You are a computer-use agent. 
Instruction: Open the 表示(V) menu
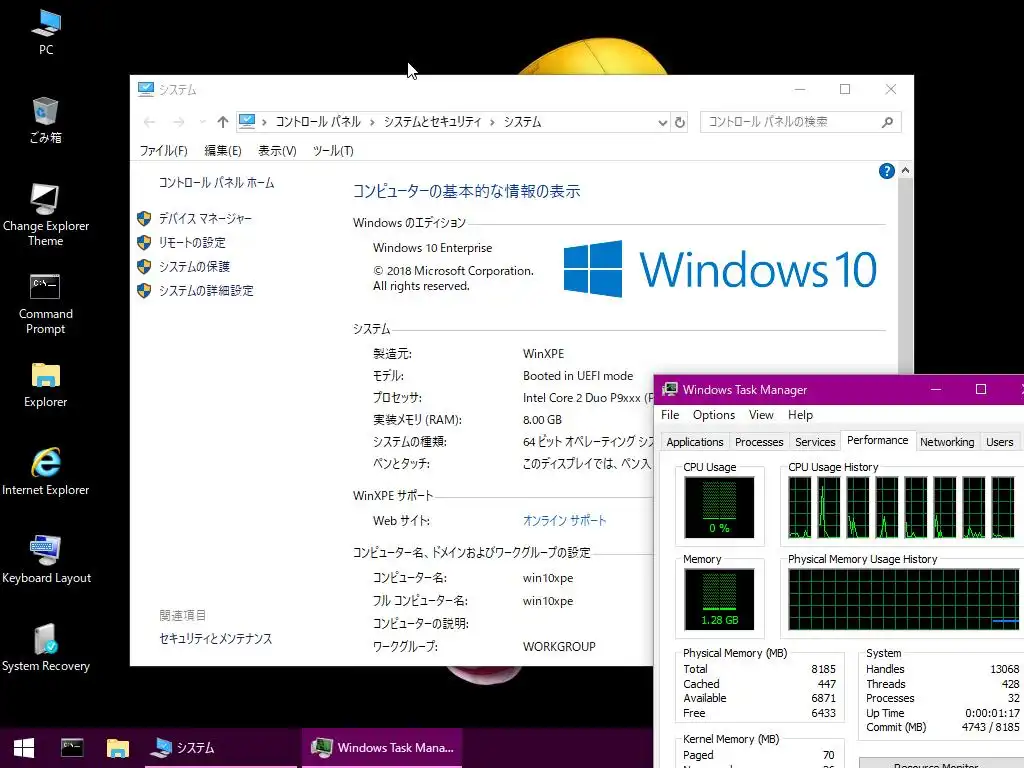point(277,151)
